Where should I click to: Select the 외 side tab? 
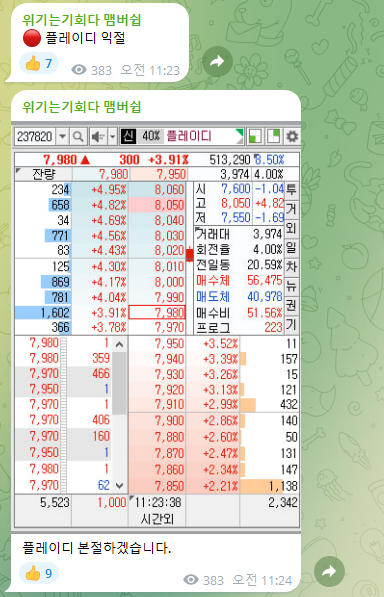click(292, 228)
